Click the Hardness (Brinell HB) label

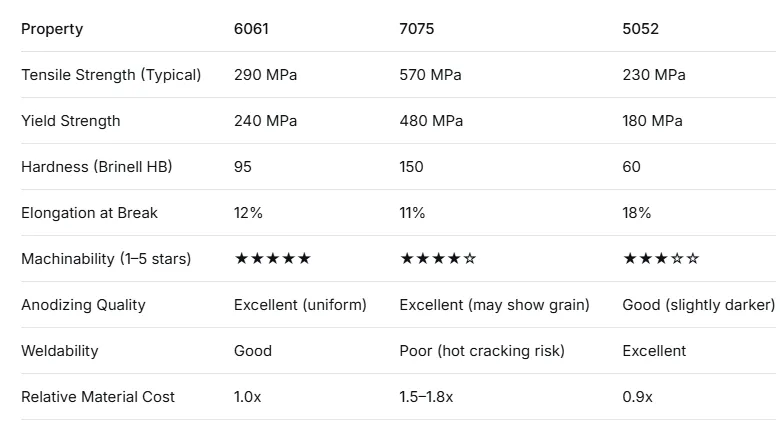click(97, 167)
